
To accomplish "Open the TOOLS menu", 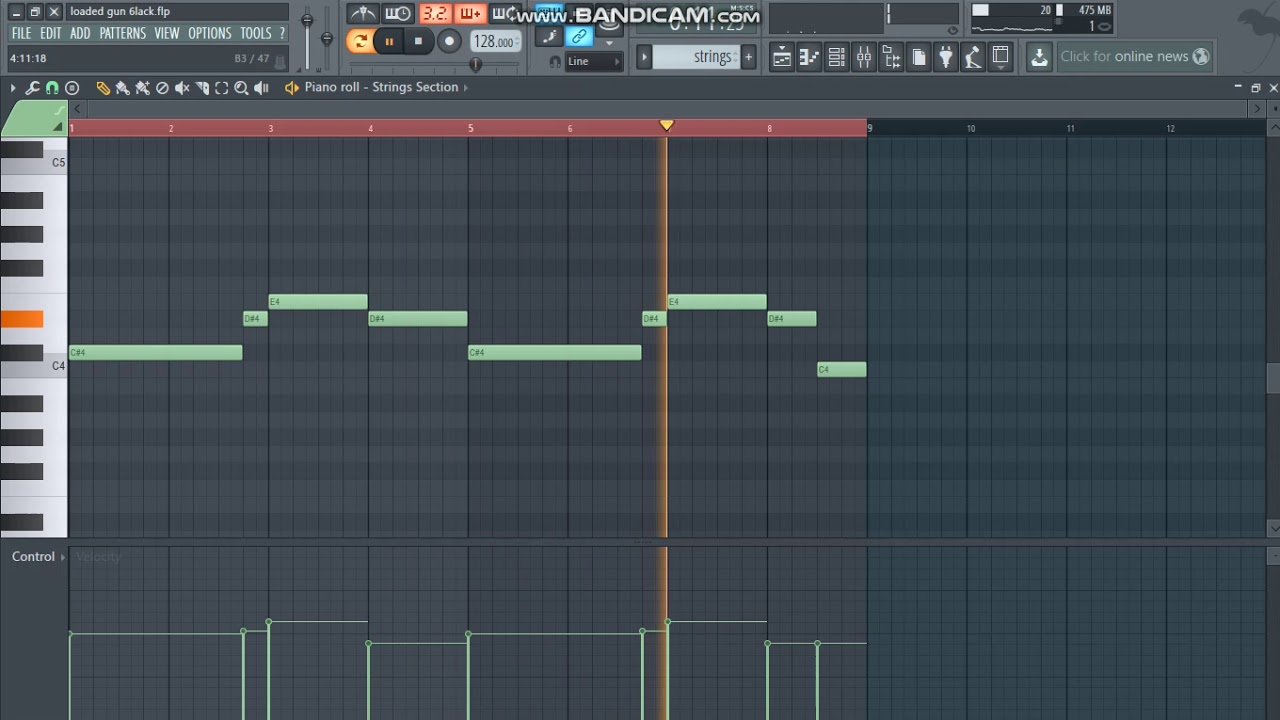I will pos(255,33).
